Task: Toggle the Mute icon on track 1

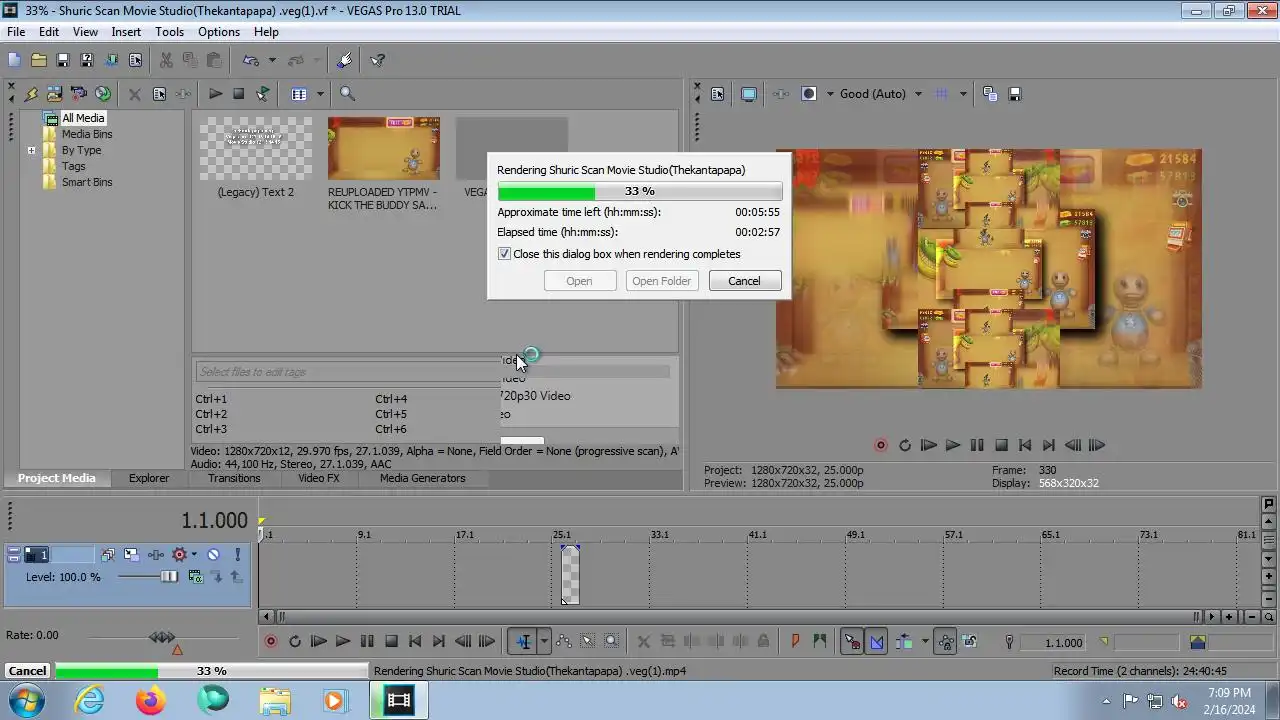Action: click(213, 554)
